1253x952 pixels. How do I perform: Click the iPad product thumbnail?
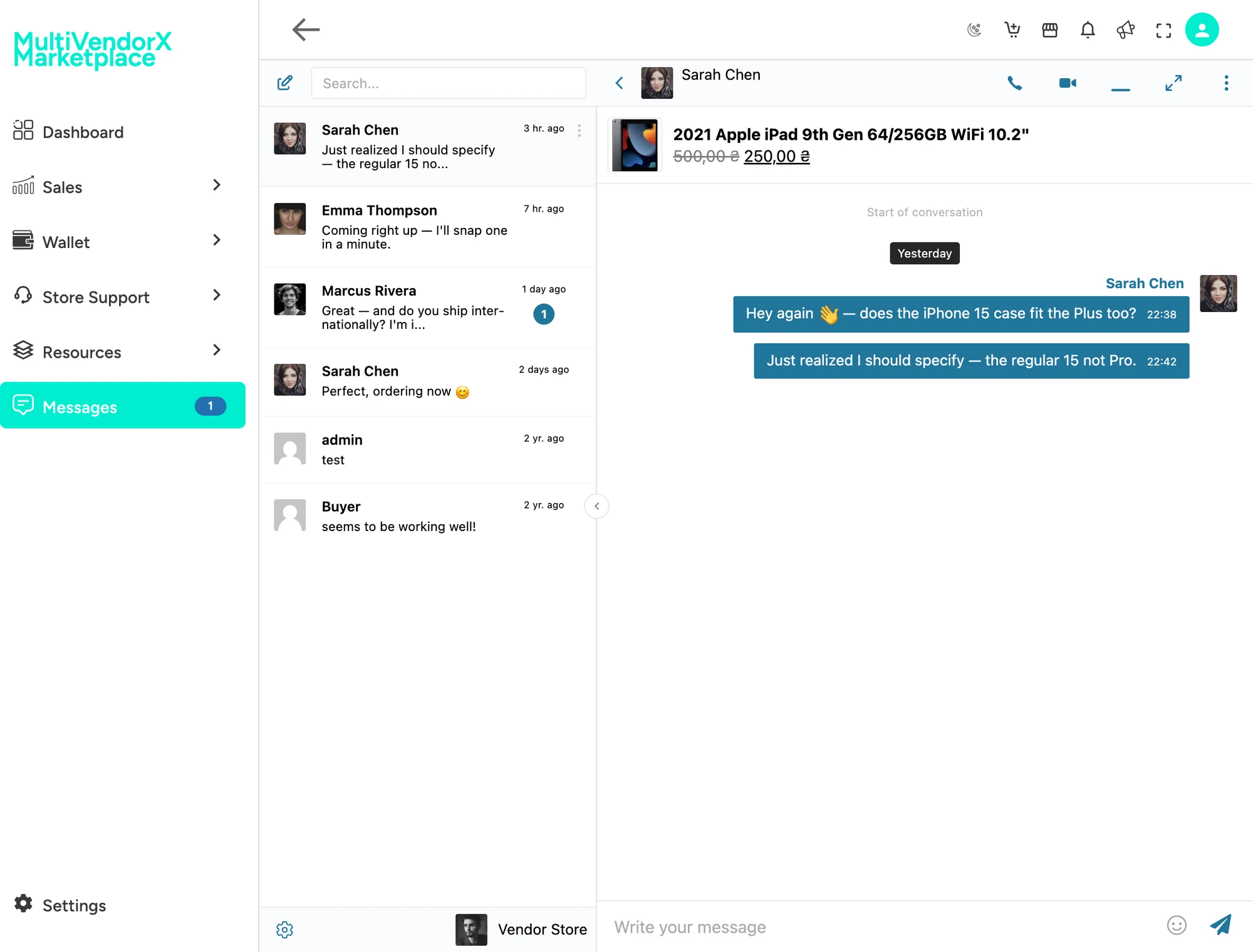pos(635,145)
